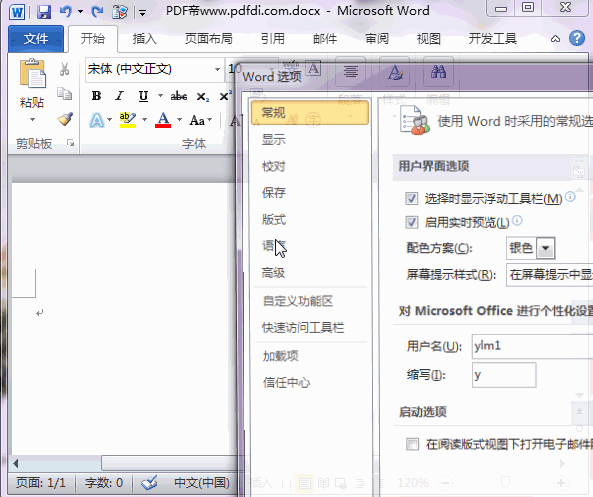Apply the yellow text highlight color
Screen dimensions: 593x497
click(127, 120)
